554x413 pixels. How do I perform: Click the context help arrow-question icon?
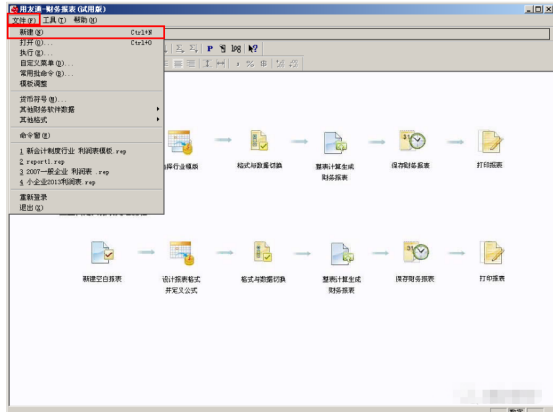pyautogui.click(x=253, y=48)
